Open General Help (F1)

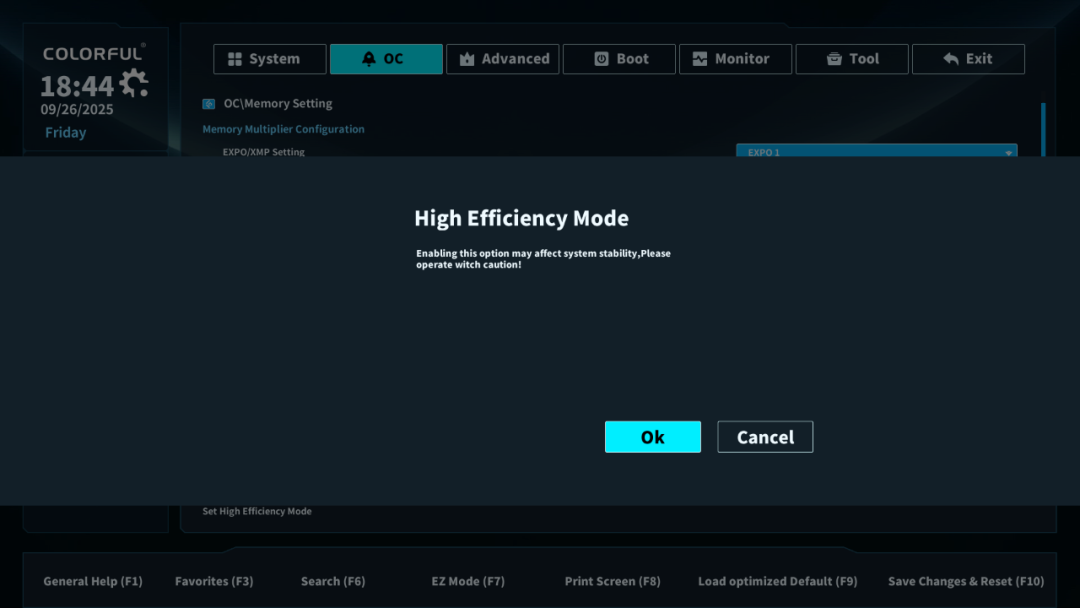click(93, 581)
